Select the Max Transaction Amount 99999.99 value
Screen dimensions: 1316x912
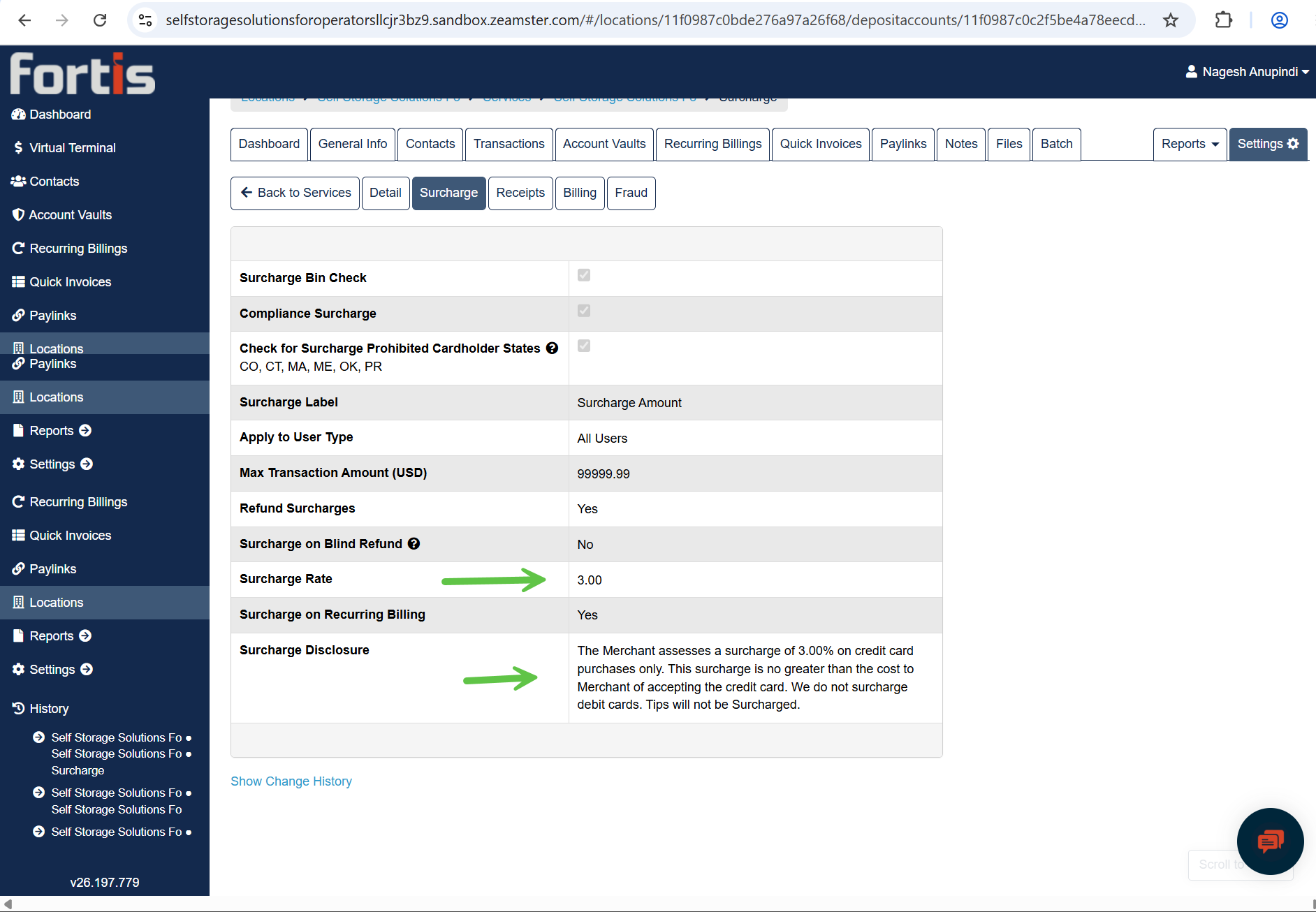pos(604,473)
